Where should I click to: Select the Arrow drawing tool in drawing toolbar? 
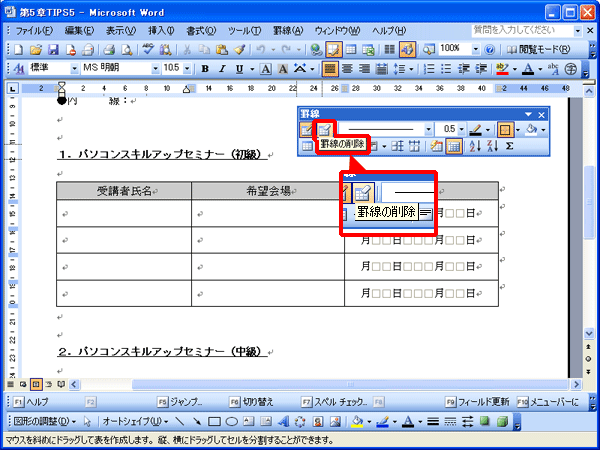tap(197, 422)
